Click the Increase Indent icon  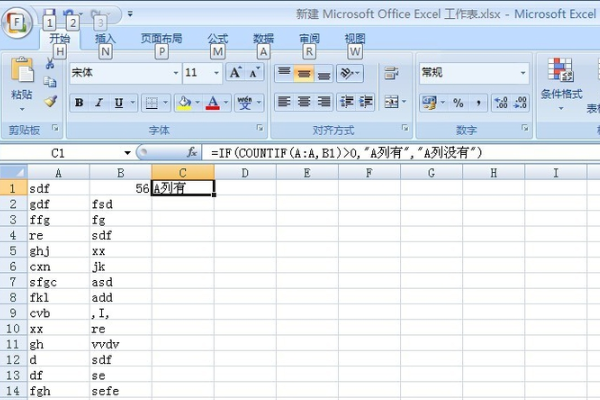[x=365, y=102]
